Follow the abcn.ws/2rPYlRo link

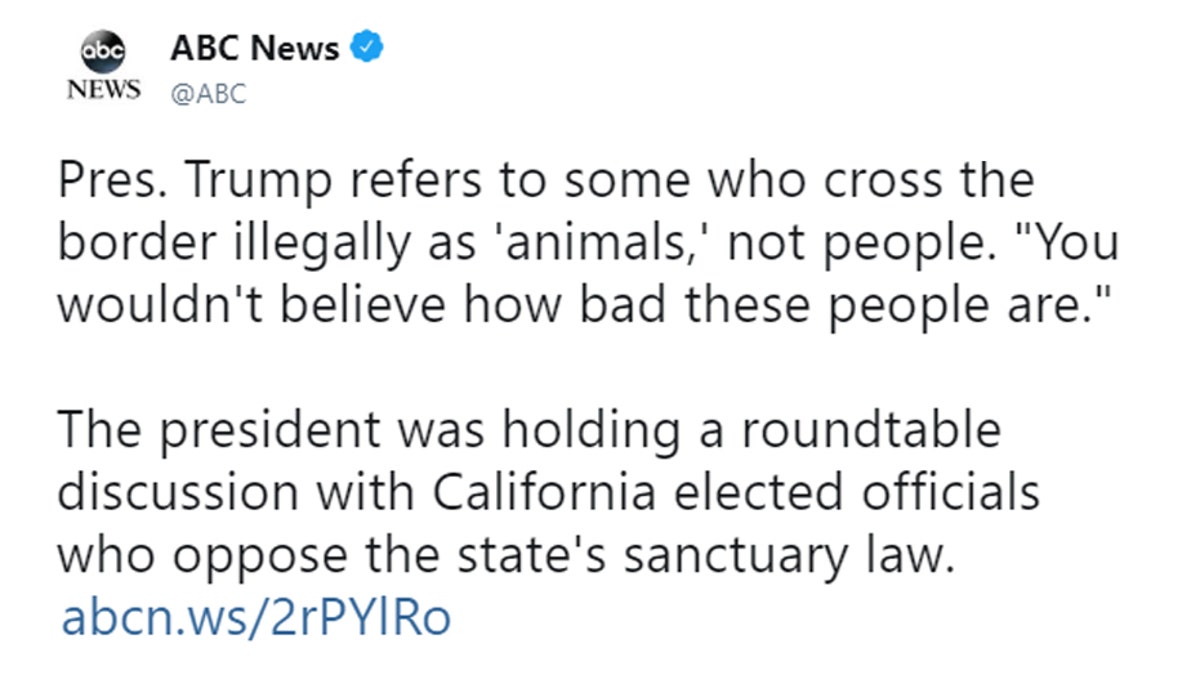pyautogui.click(x=256, y=618)
